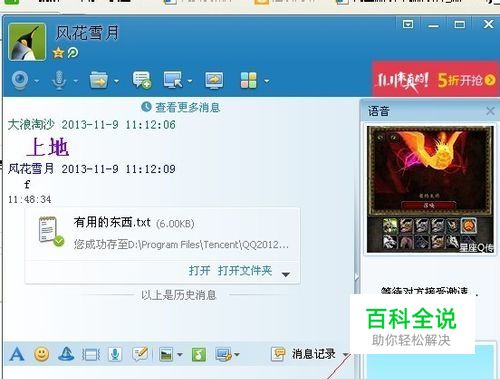Click the magic emoticon wizard hat icon
The image size is (500, 379).
tap(66, 354)
